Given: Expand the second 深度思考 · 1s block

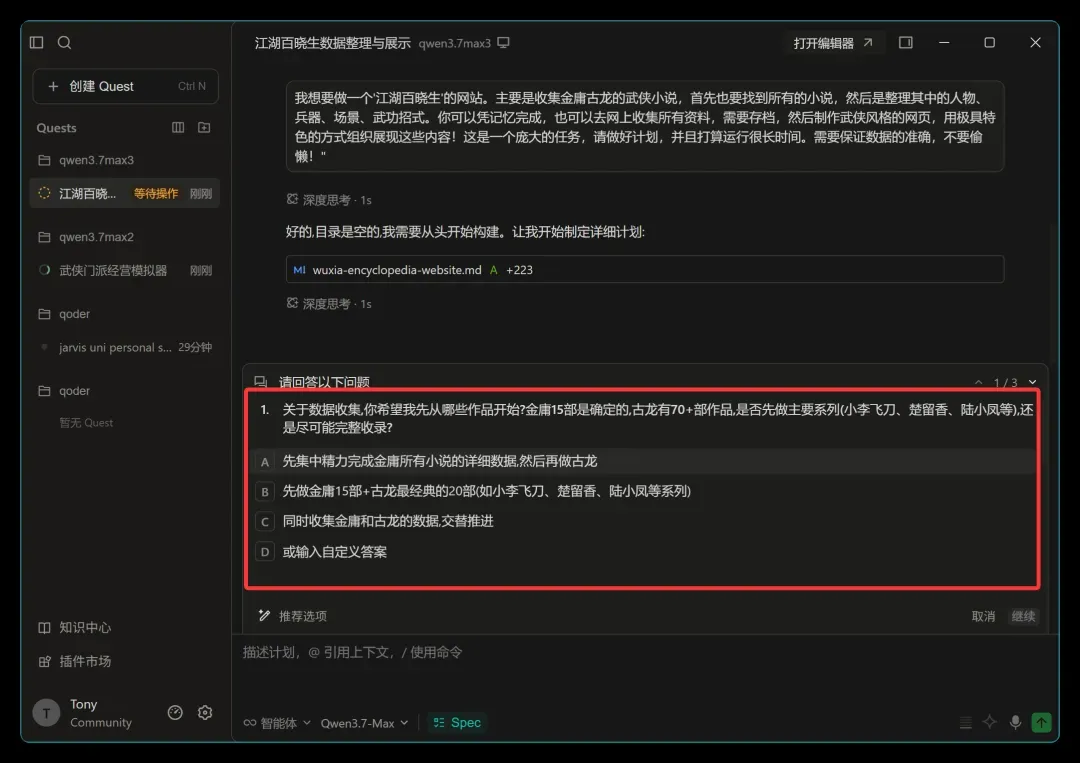Looking at the screenshot, I should click(x=329, y=304).
